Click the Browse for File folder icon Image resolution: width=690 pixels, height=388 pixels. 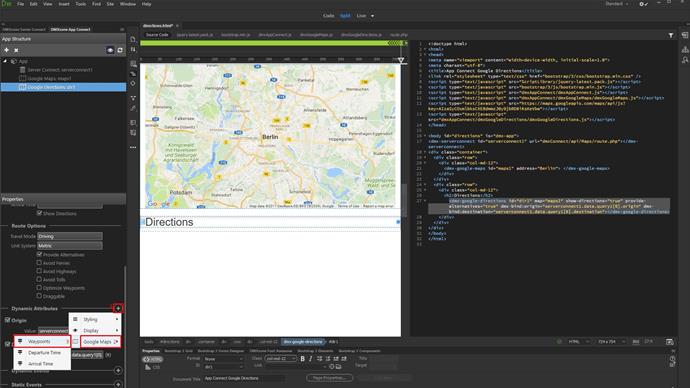338,366
